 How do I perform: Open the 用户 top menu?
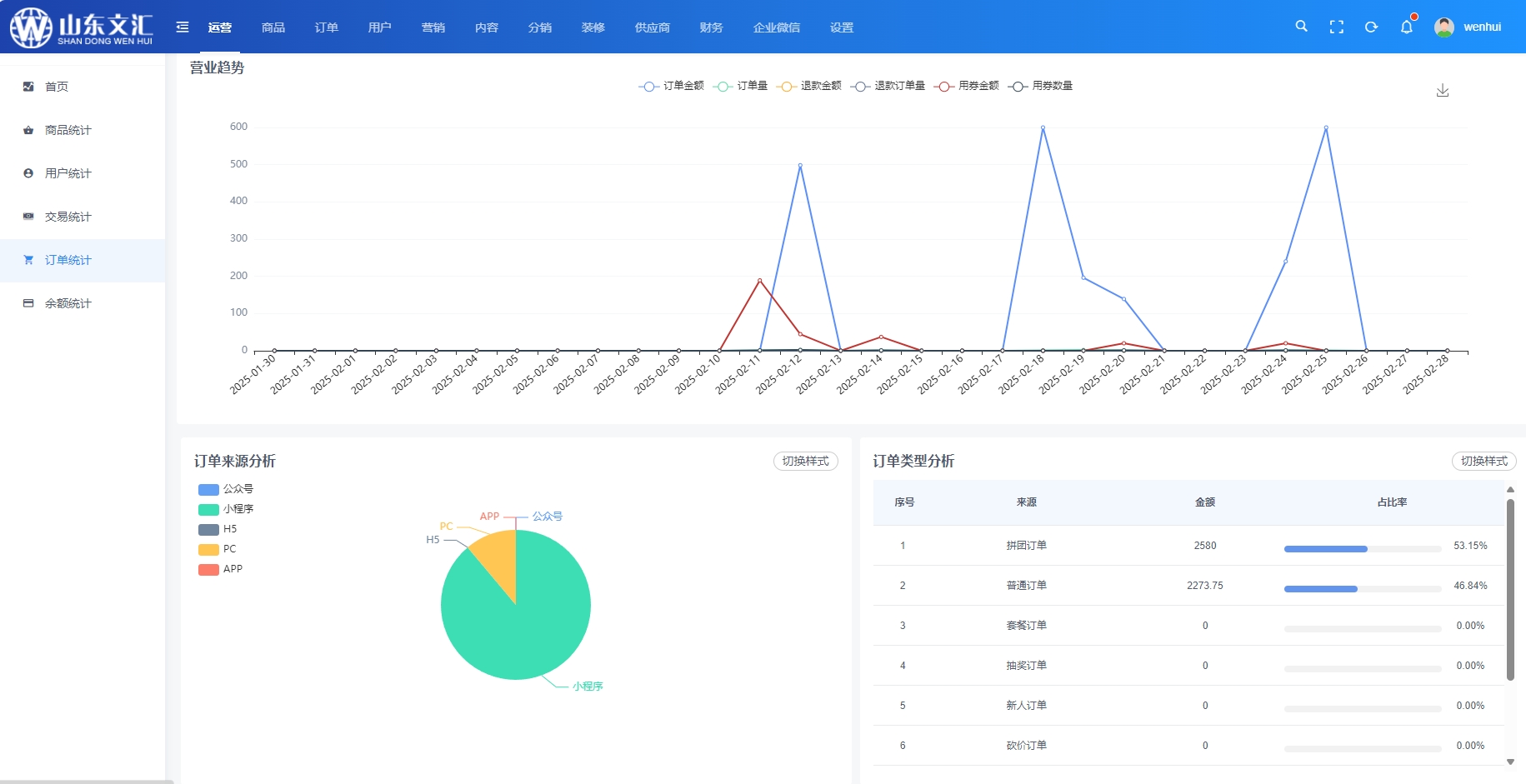coord(380,27)
